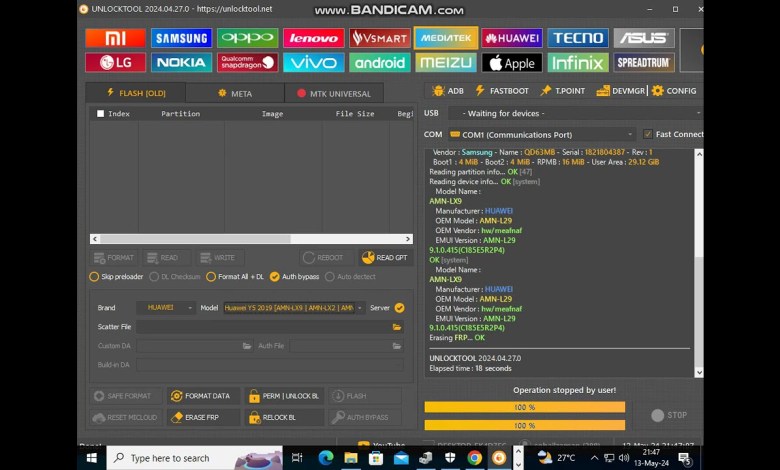Click the lower 100 % progress bar
The height and width of the screenshot is (470, 780).
[524, 425]
